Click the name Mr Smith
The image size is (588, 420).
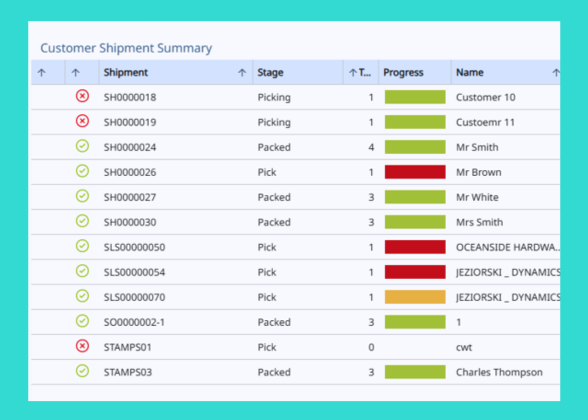pos(477,147)
